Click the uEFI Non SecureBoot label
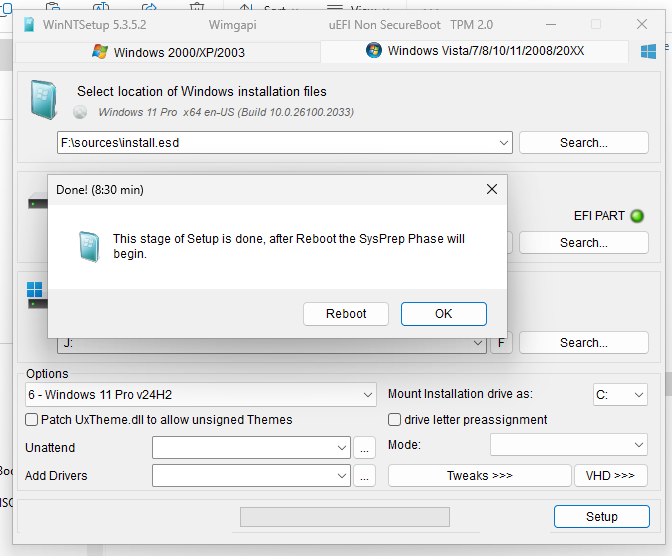 tap(384, 25)
